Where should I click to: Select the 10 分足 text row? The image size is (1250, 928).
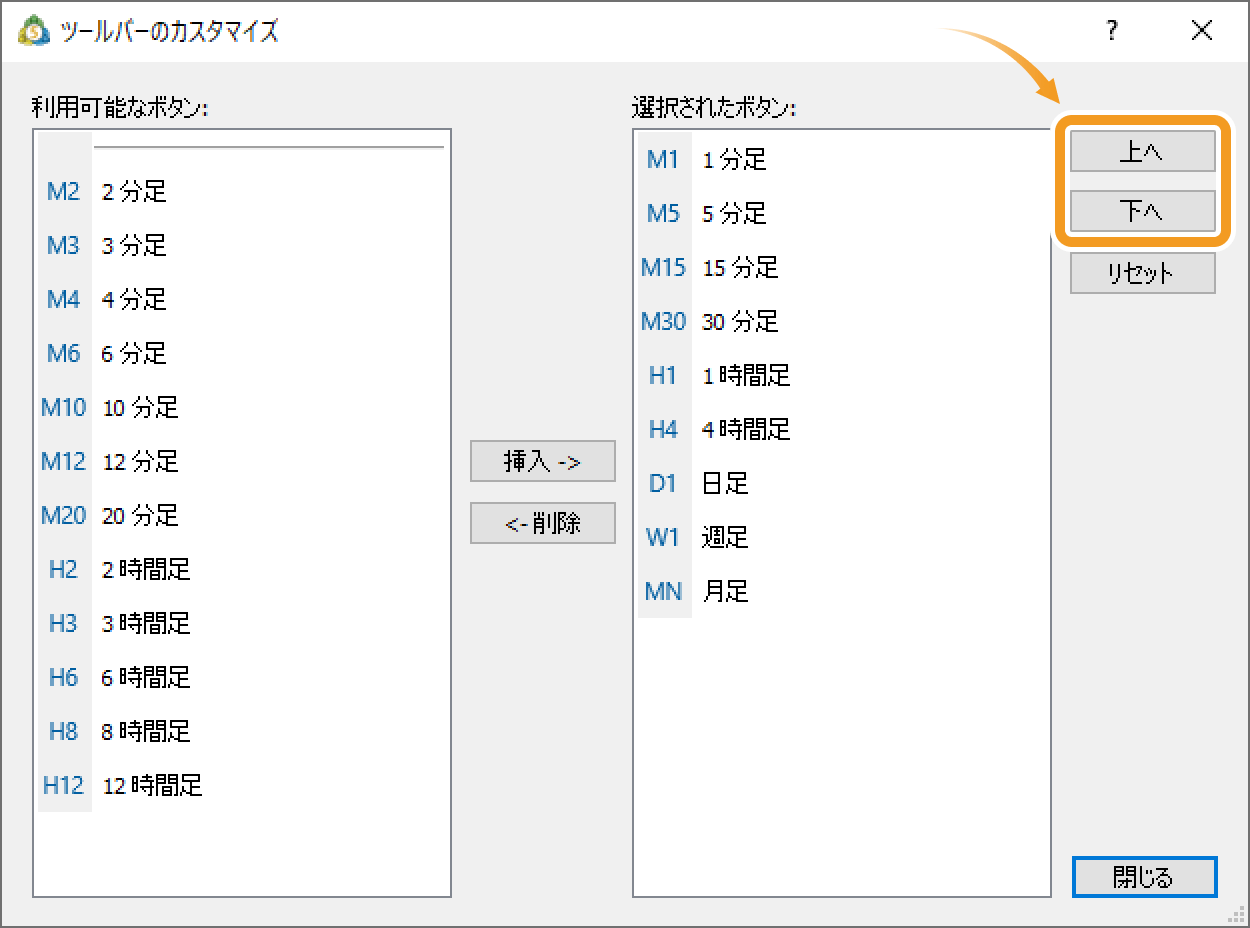pos(140,408)
